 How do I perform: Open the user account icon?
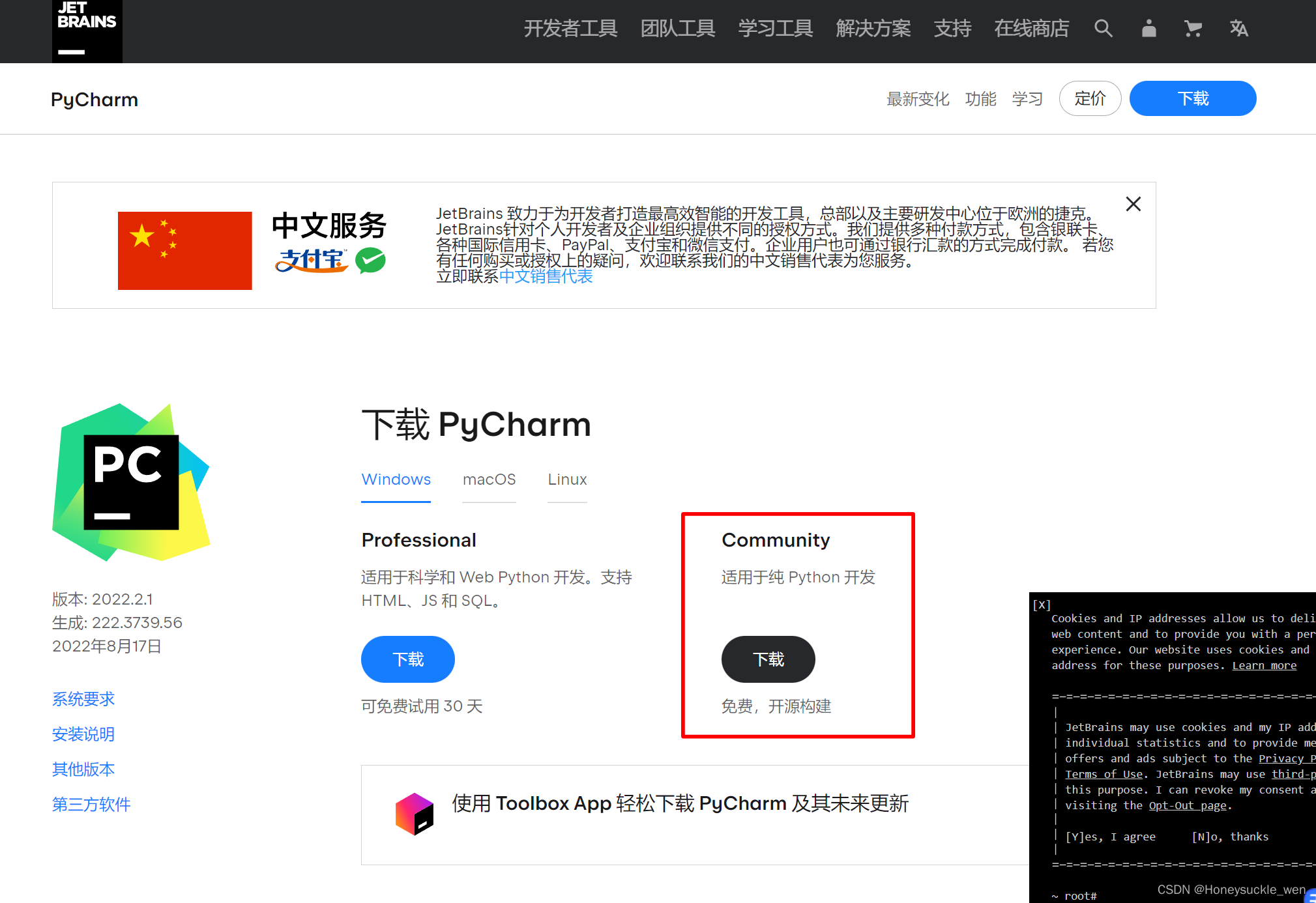coord(1148,29)
